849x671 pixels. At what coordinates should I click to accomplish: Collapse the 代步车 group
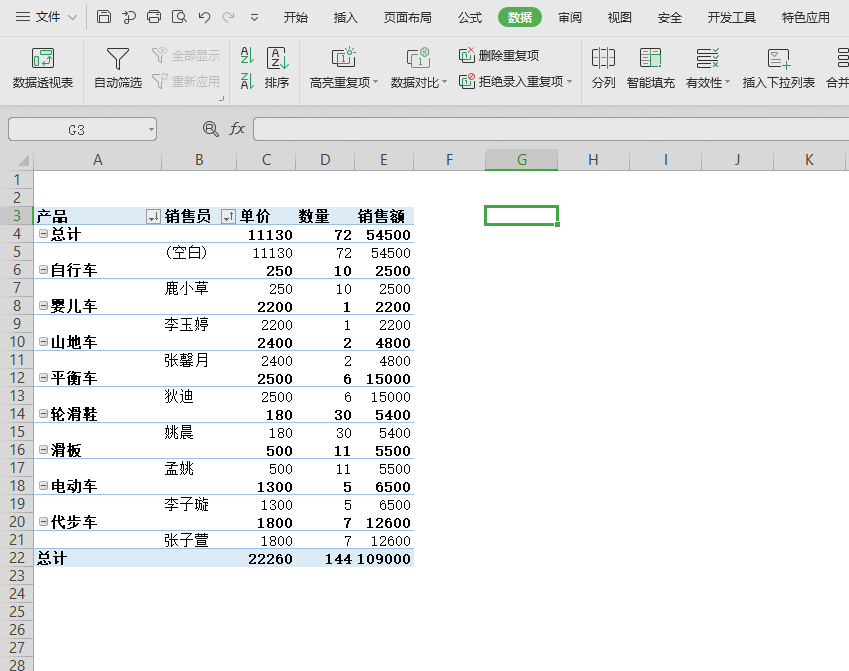43,522
